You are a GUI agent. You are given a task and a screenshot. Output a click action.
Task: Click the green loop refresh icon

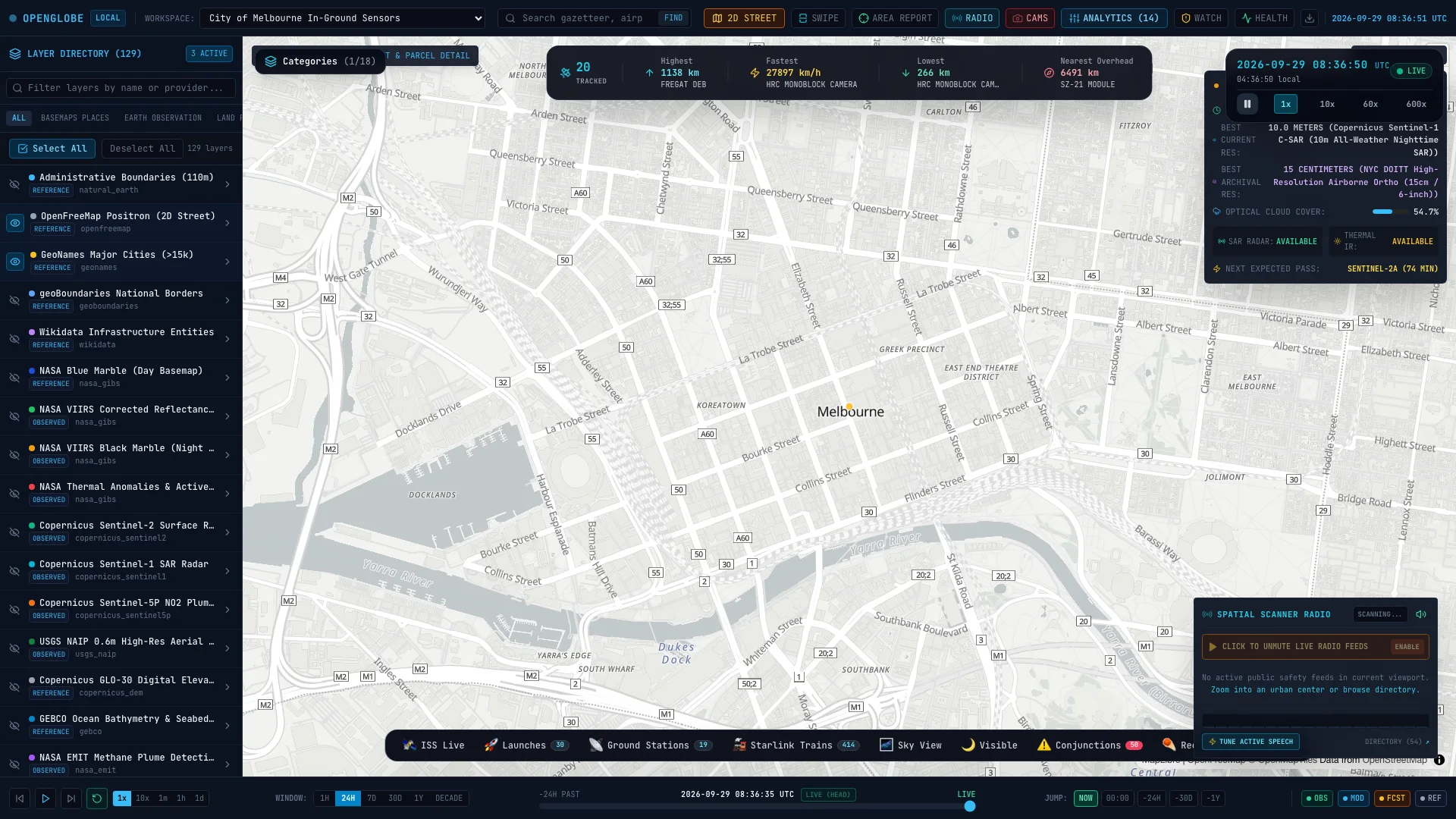point(97,799)
